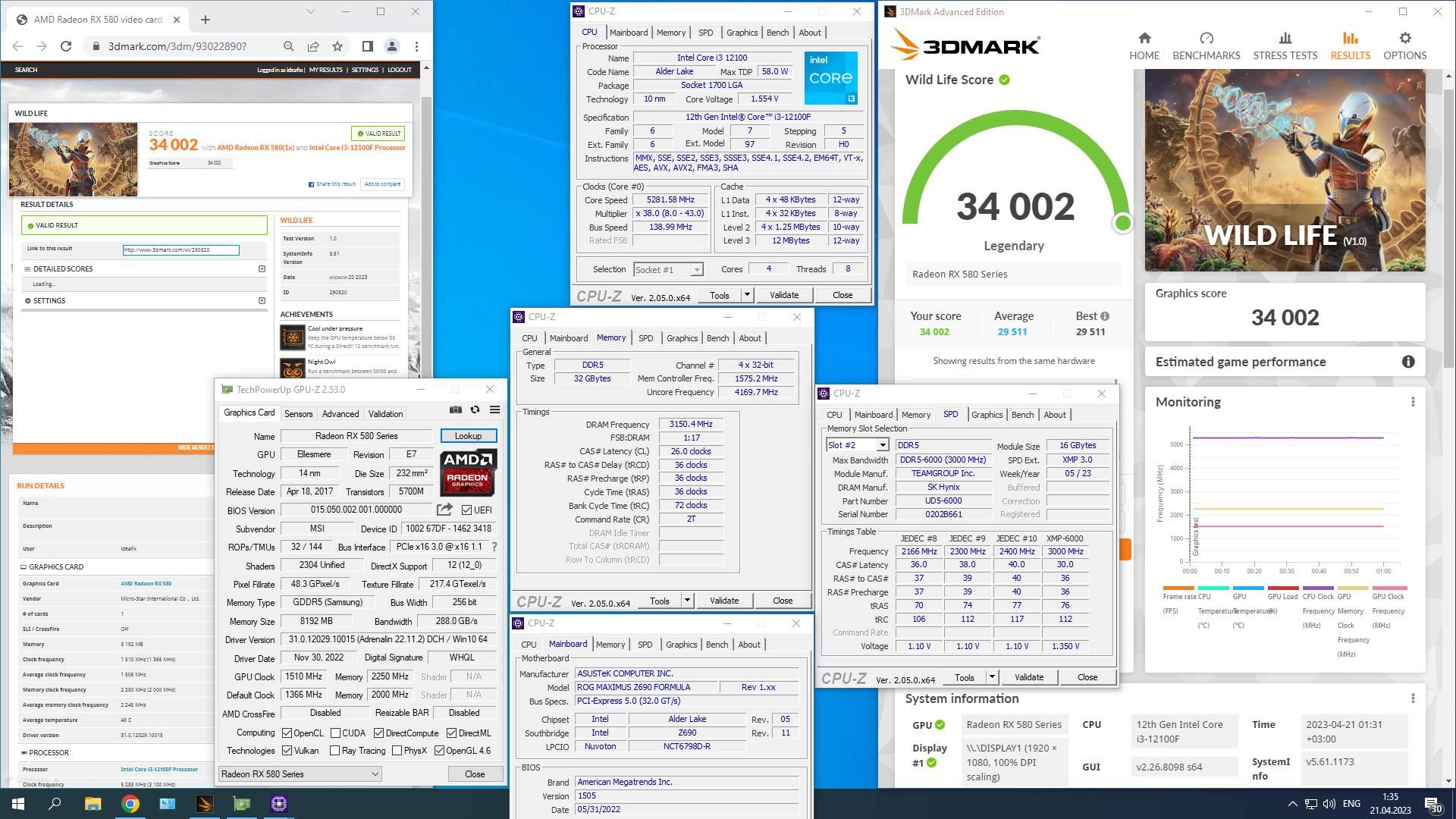Open System information three-dot menu

[x=1413, y=698]
